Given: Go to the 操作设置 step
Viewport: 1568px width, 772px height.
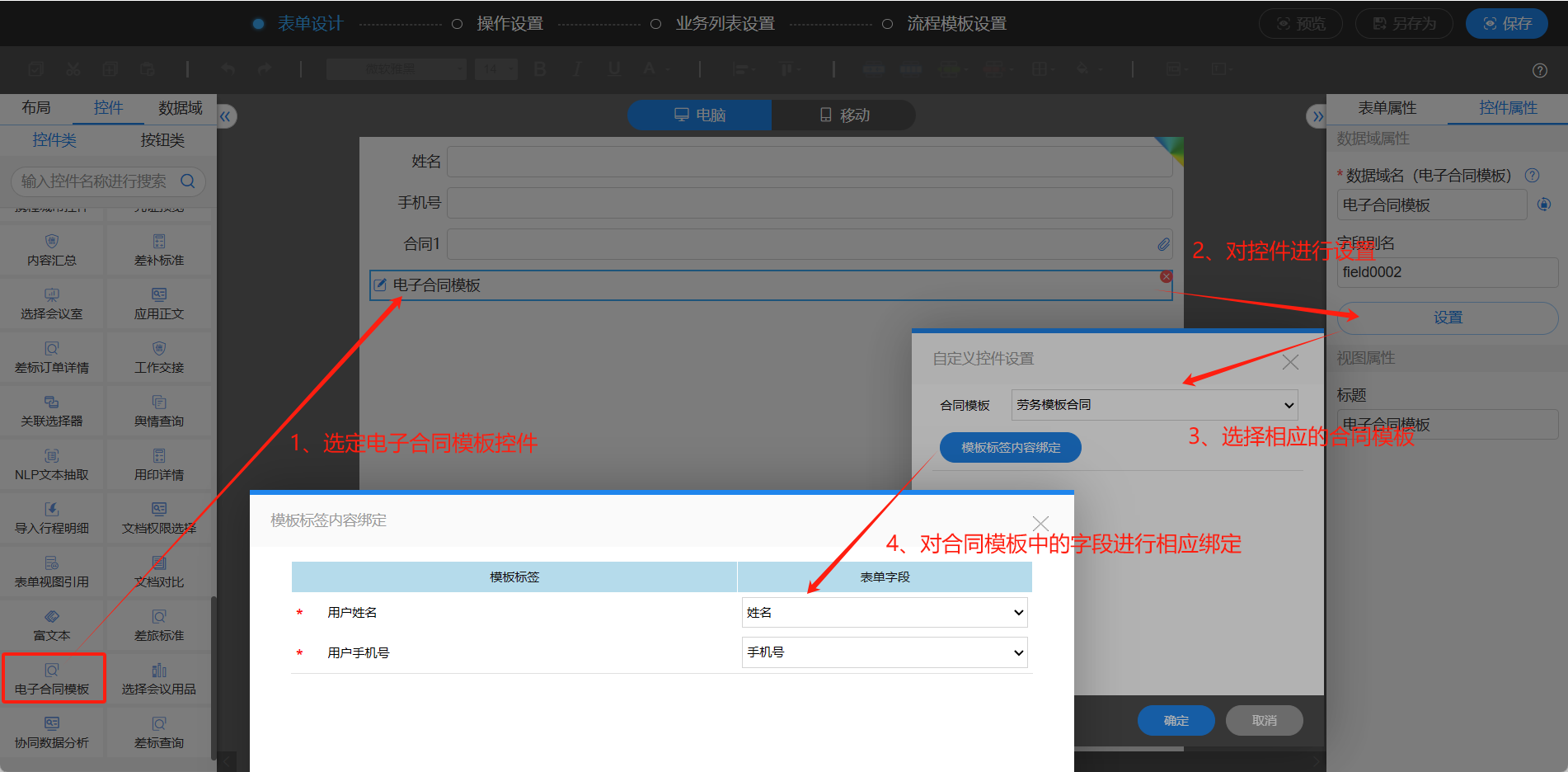Looking at the screenshot, I should 509,24.
